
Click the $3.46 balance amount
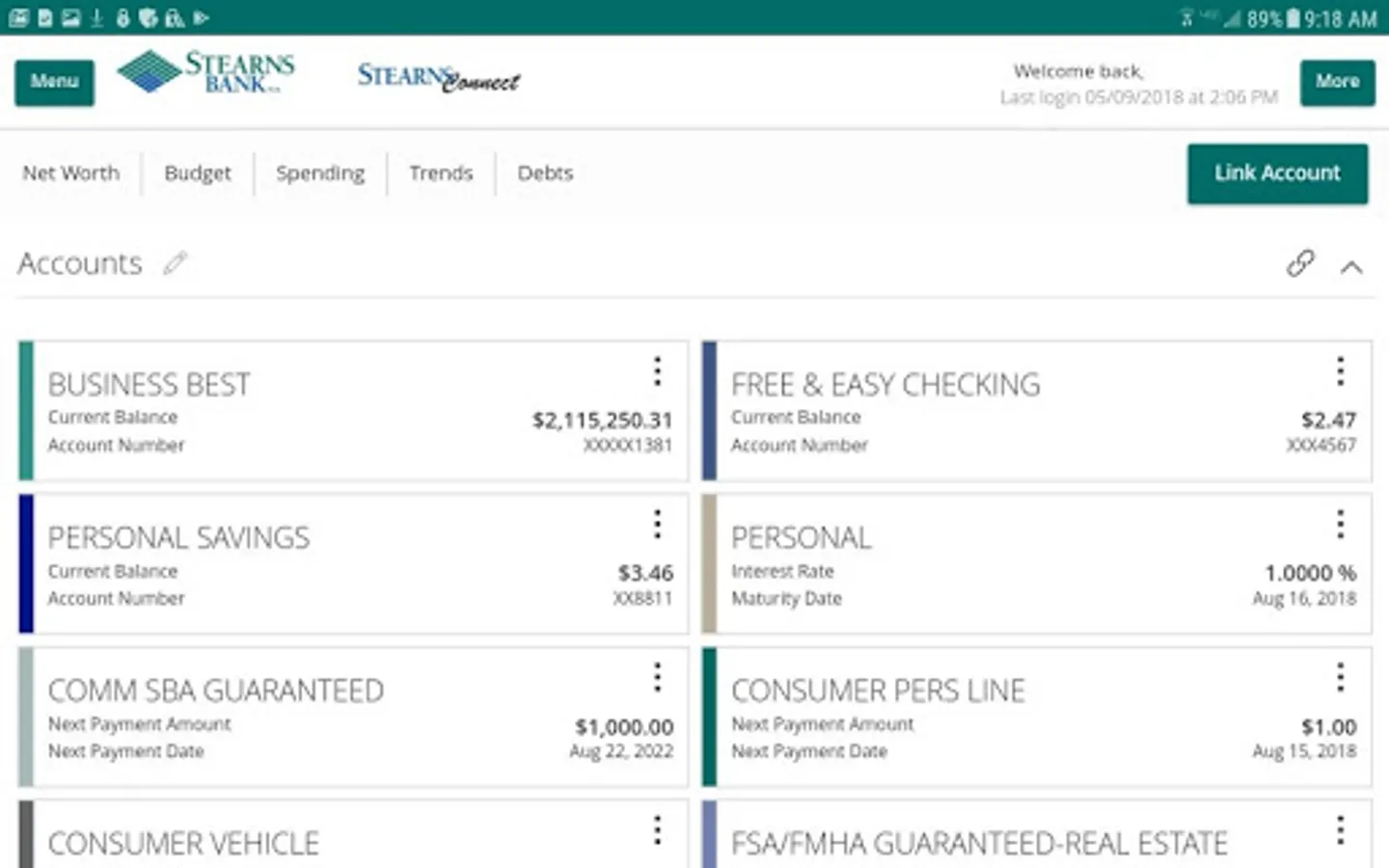[645, 573]
